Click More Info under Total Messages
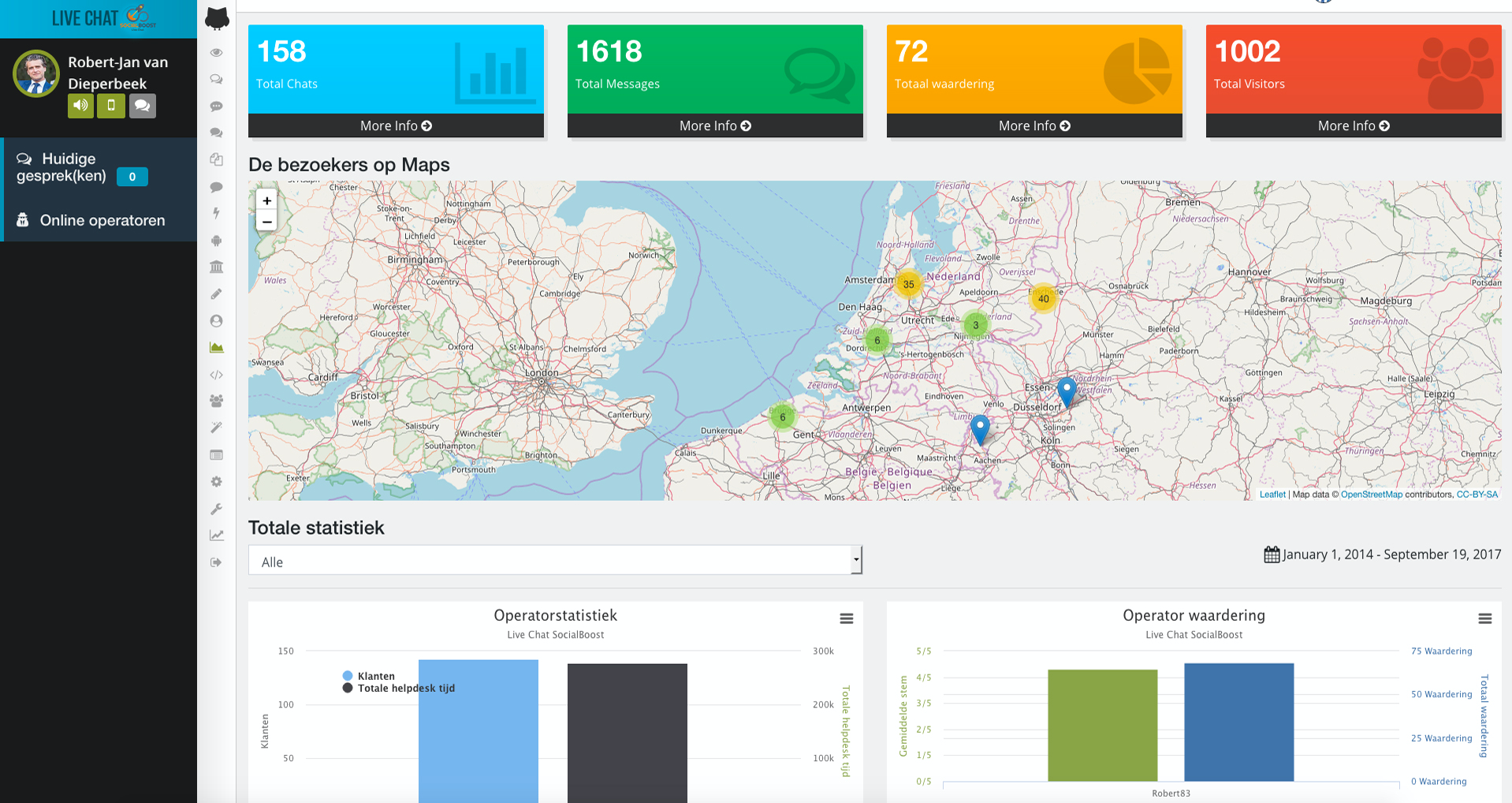The width and height of the screenshot is (1512, 803). (x=715, y=126)
